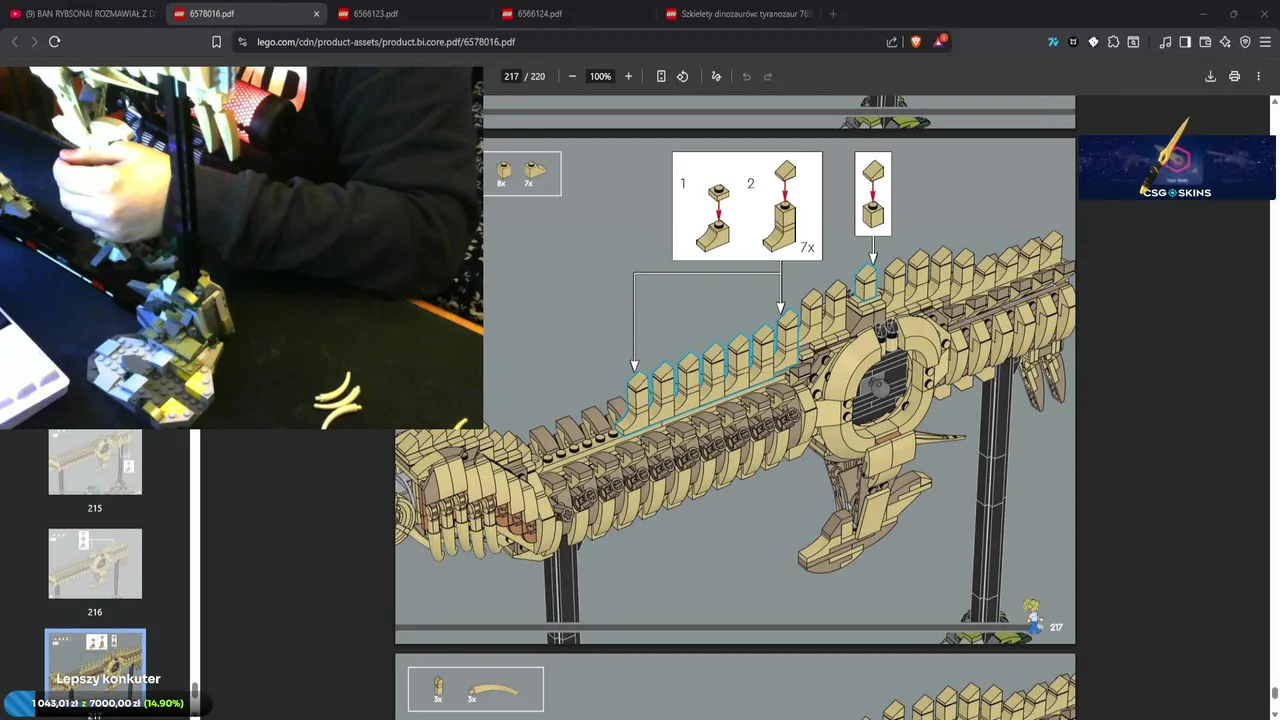Click the fit-to-page icon in PDF toolbar
1280x720 pixels.
(661, 76)
